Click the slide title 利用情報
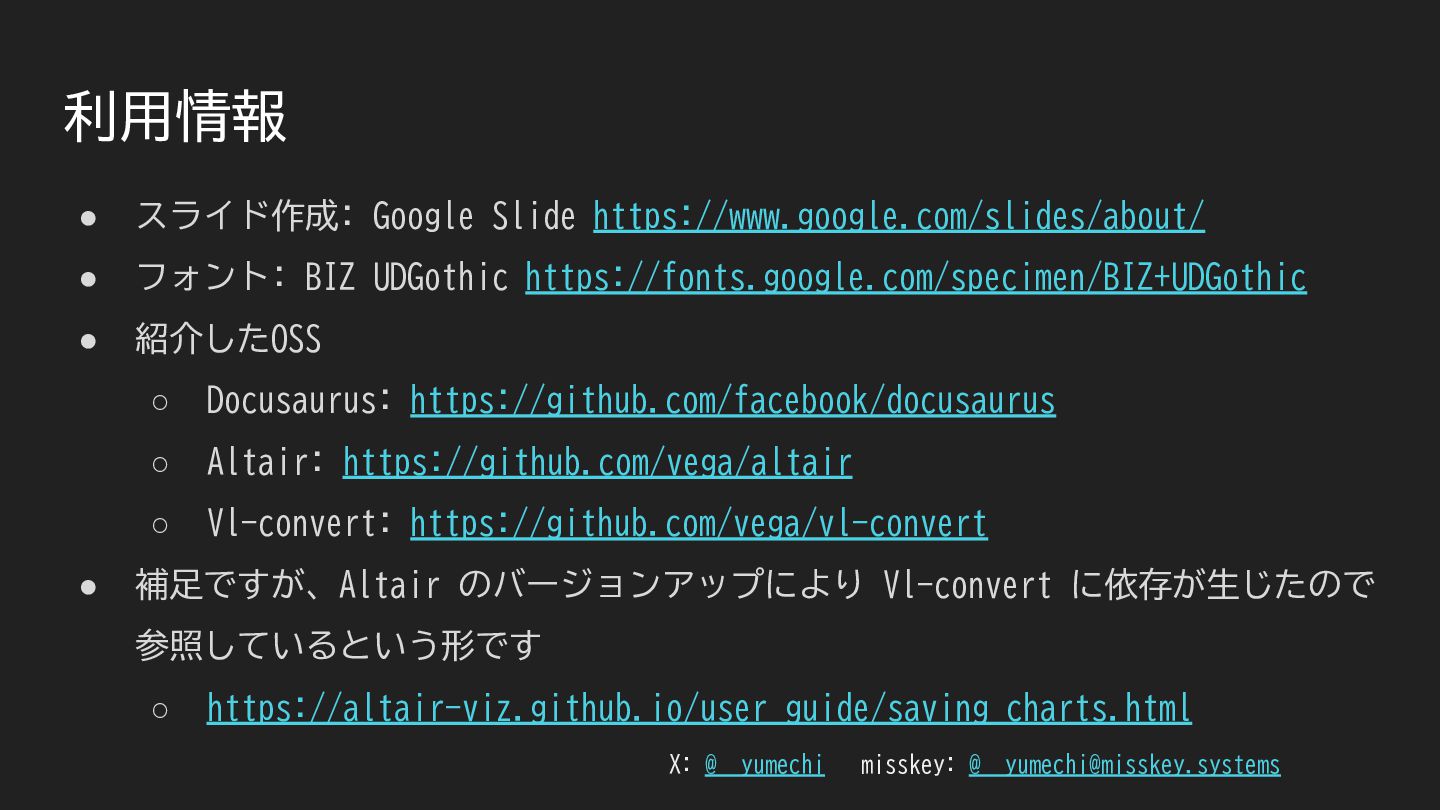The width and height of the screenshot is (1440, 810). point(175,116)
